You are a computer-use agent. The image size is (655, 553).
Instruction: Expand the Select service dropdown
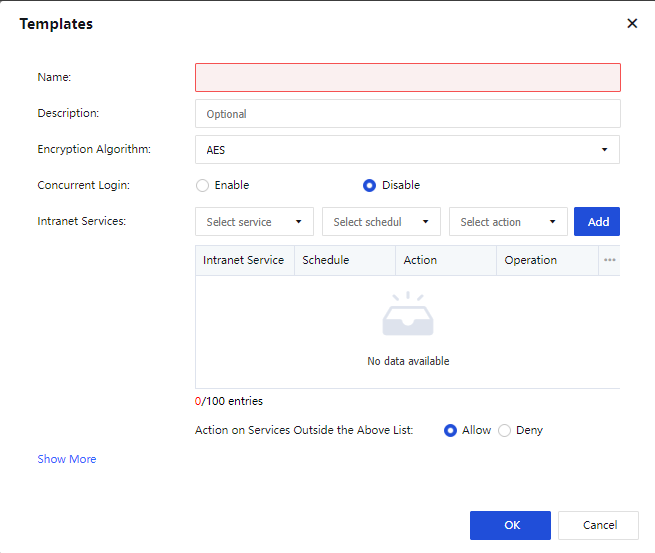click(254, 222)
